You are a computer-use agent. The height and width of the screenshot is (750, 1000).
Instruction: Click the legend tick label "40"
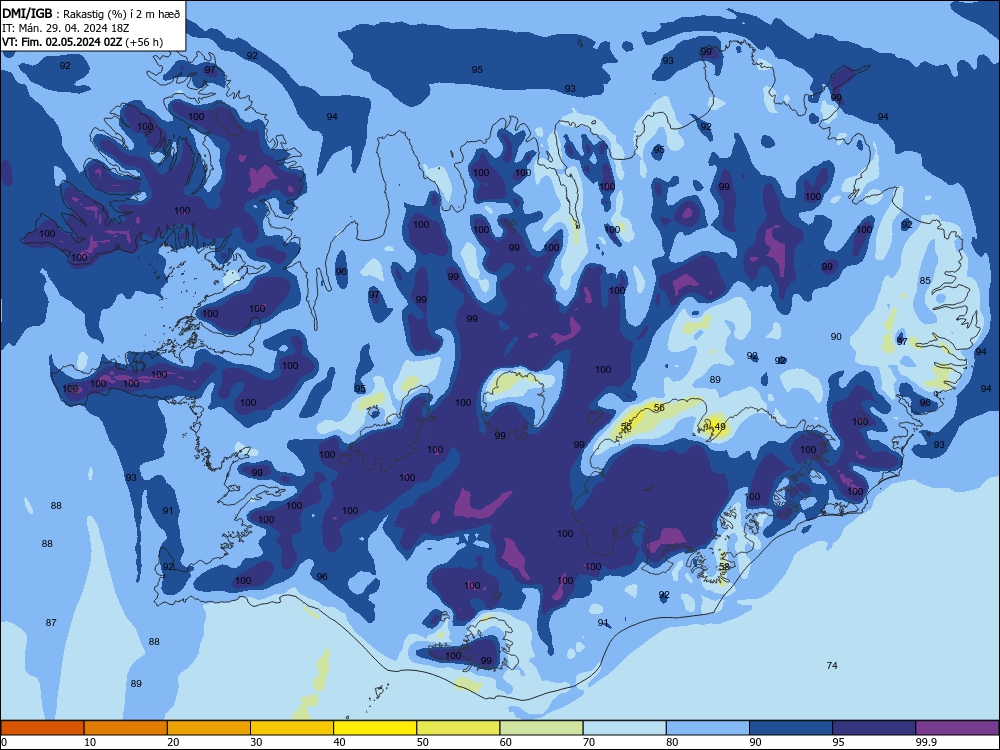click(x=339, y=742)
